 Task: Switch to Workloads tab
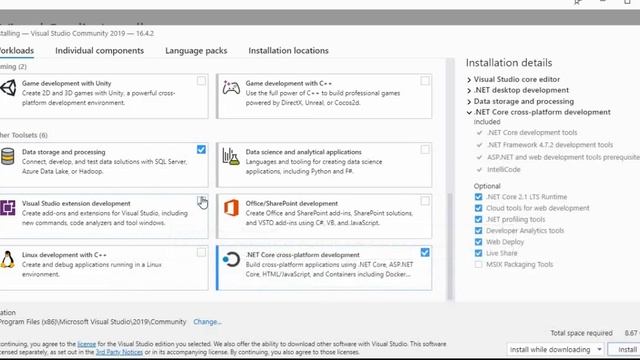coord(16,51)
